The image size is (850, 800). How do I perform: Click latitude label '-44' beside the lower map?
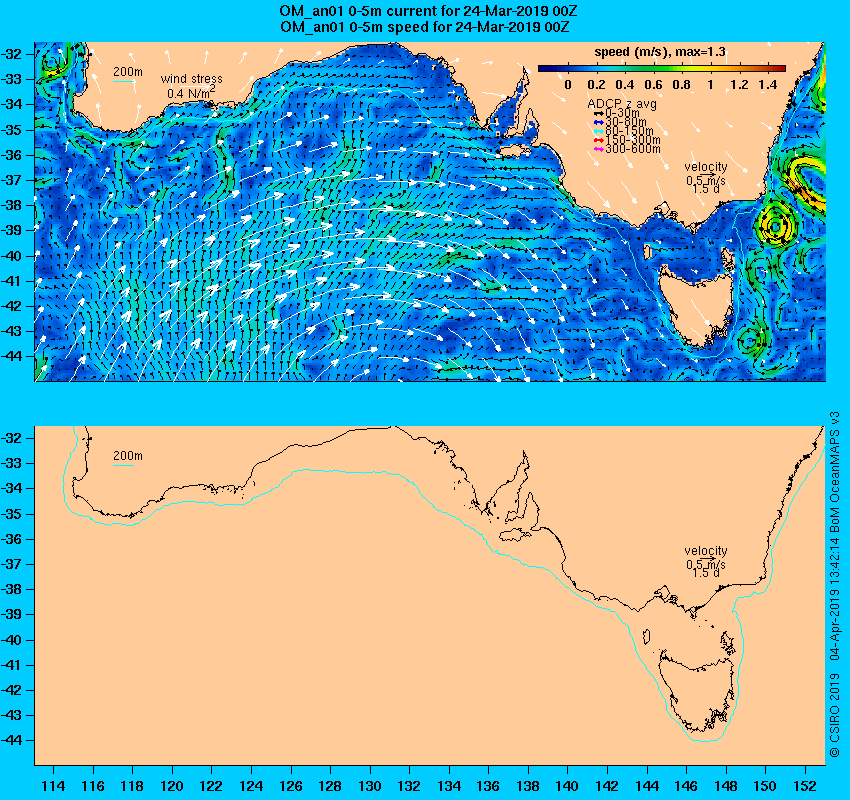[x=12, y=740]
